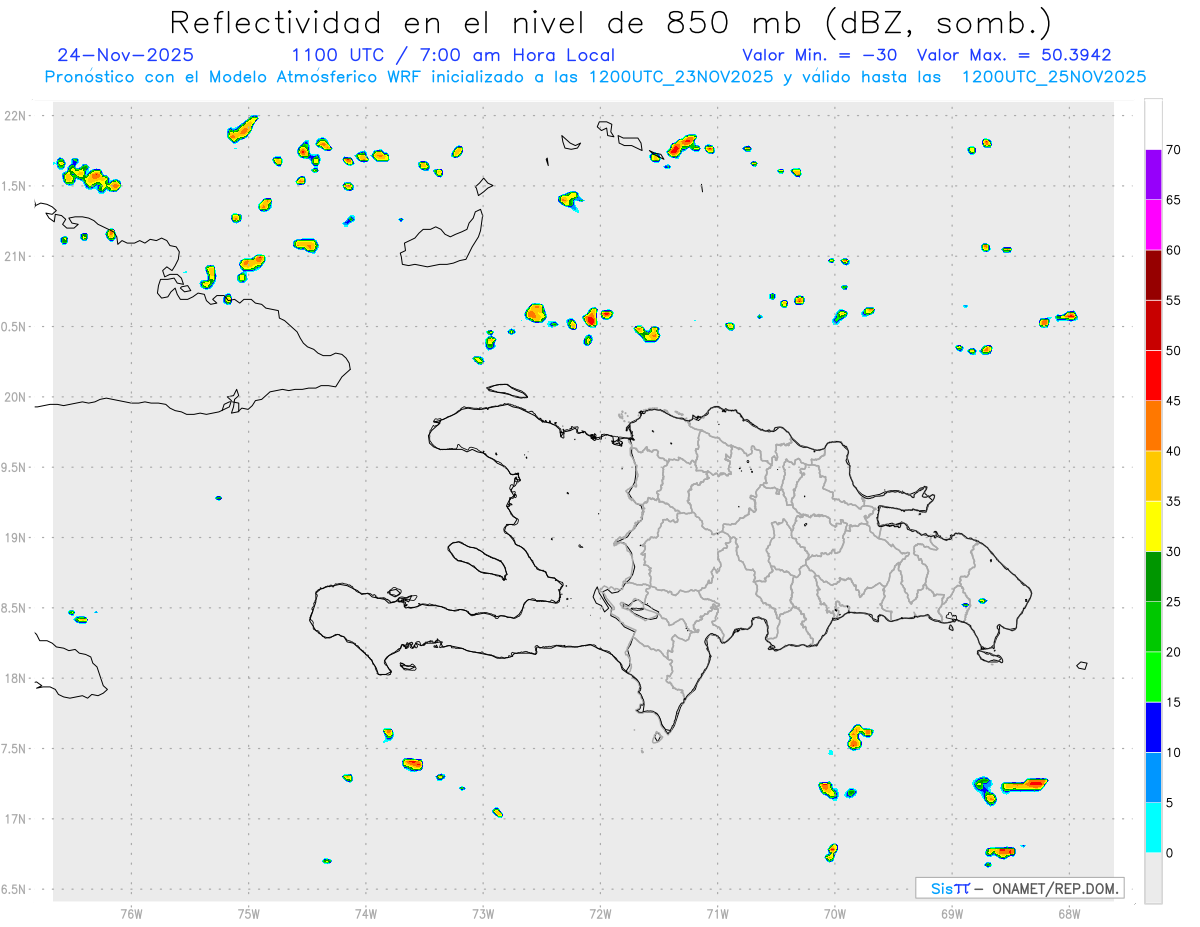
Task: Click the light blue 5–10 dBZ colorbar segment
Action: point(1153,778)
